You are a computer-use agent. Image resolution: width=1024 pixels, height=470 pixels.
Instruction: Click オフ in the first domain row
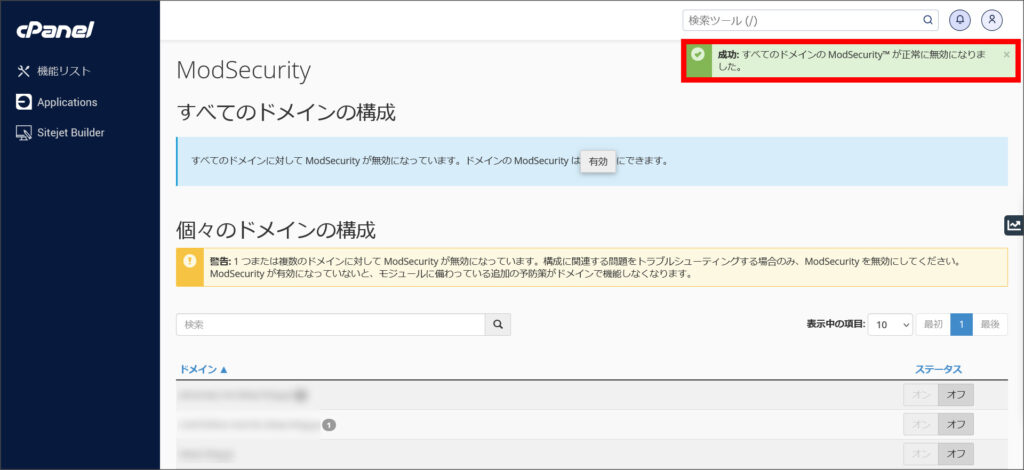click(956, 395)
